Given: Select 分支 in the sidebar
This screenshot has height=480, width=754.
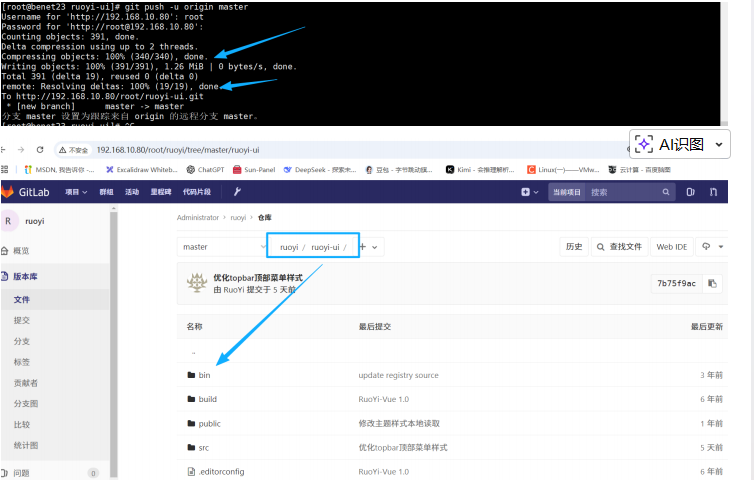Looking at the screenshot, I should (x=22, y=341).
